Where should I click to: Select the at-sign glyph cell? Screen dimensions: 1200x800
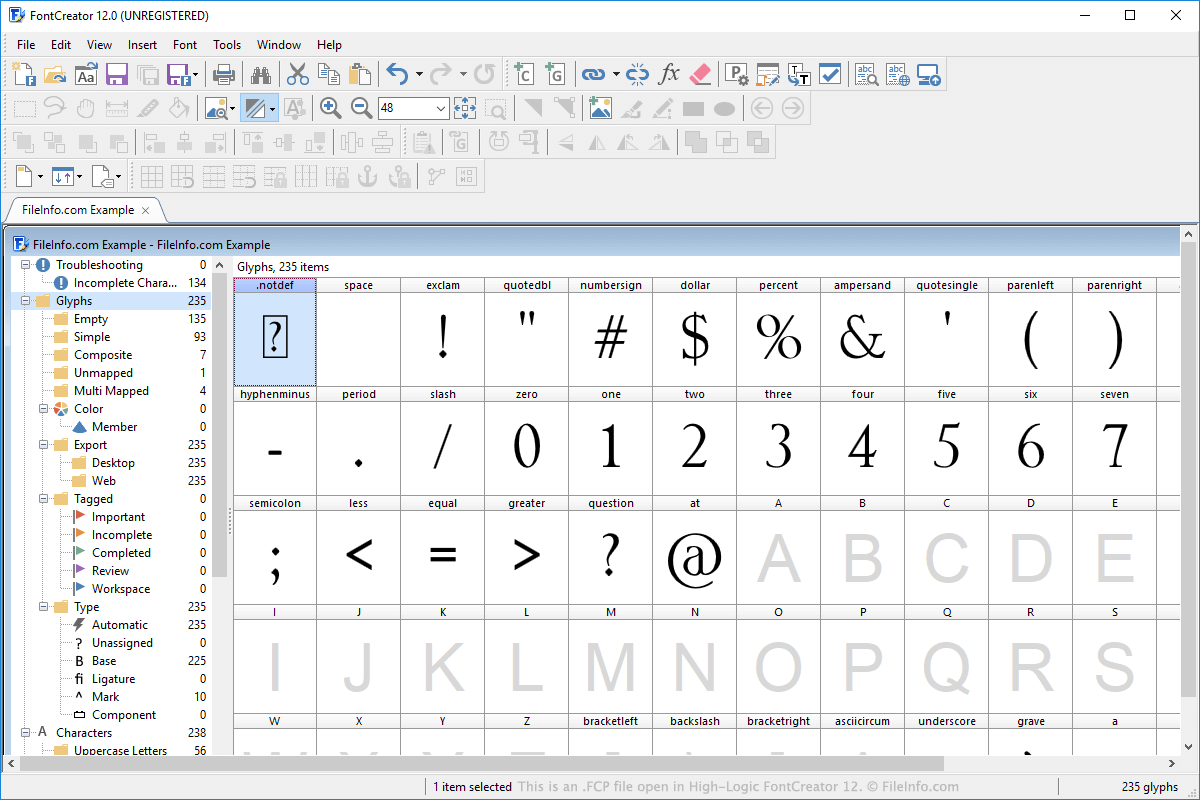(x=694, y=550)
